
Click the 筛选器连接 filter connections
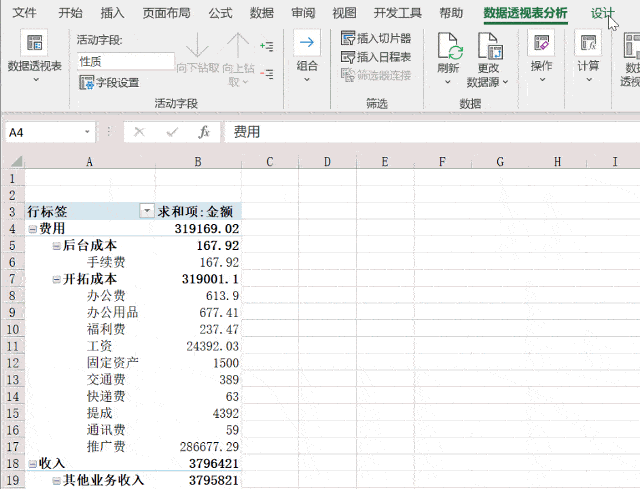pyautogui.click(x=376, y=75)
